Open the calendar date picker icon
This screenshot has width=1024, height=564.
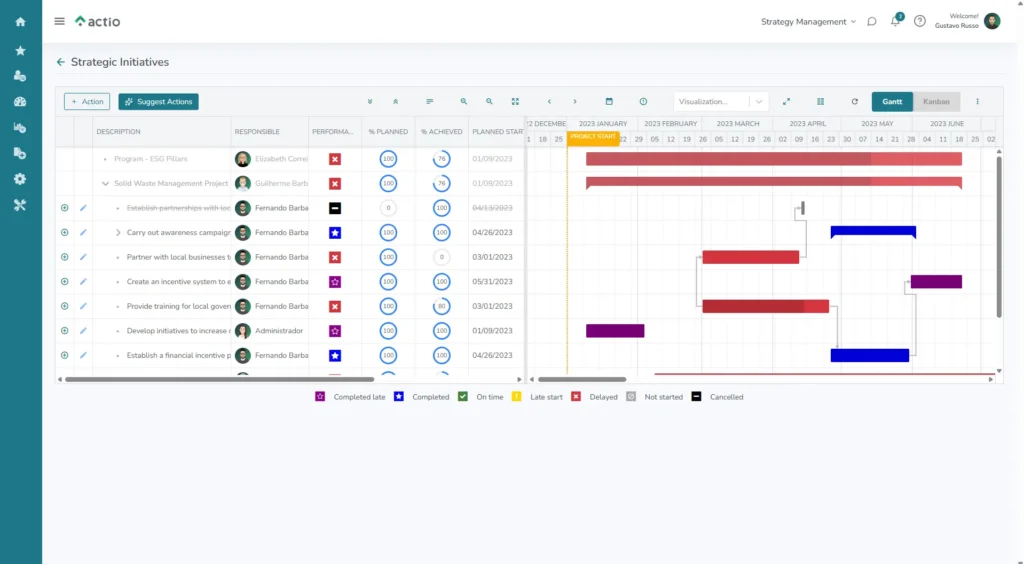609,102
